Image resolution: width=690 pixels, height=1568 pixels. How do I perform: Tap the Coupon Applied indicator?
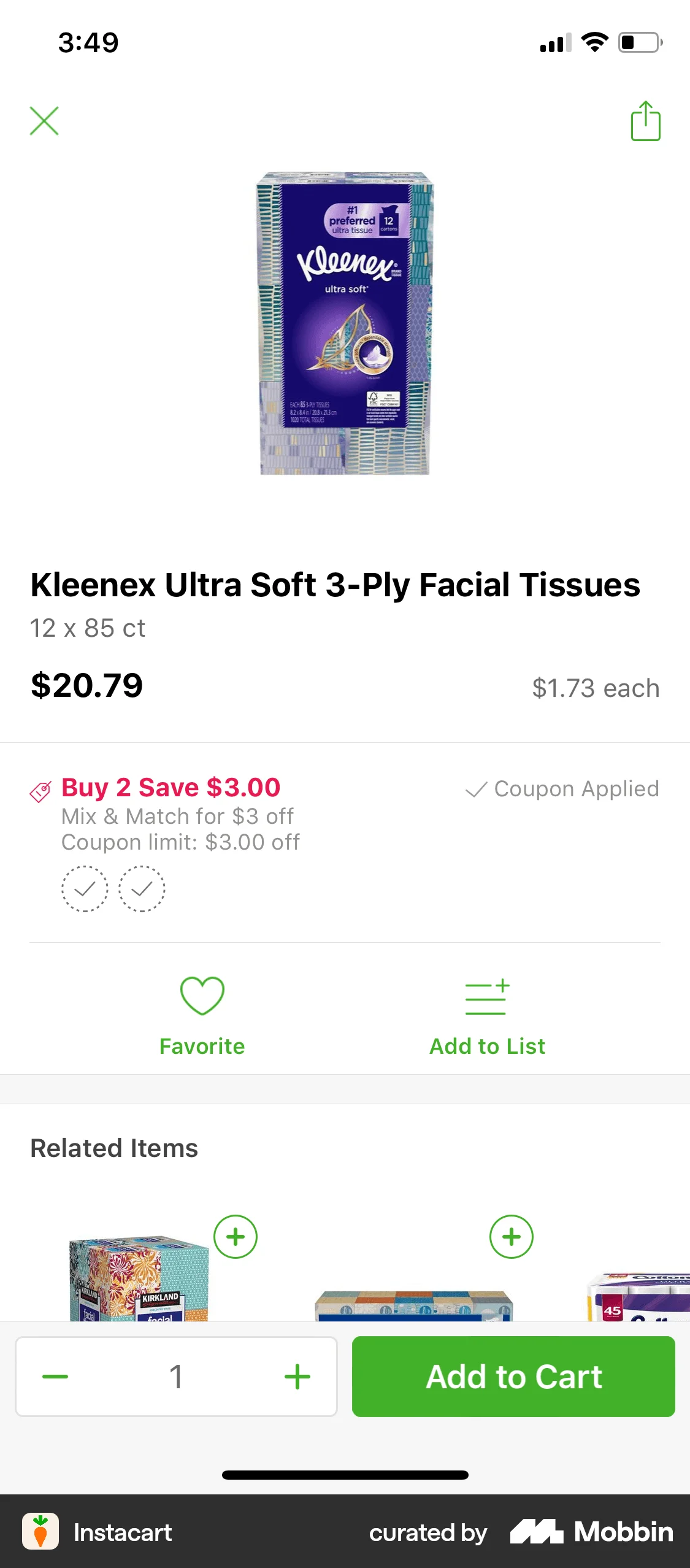click(x=562, y=789)
